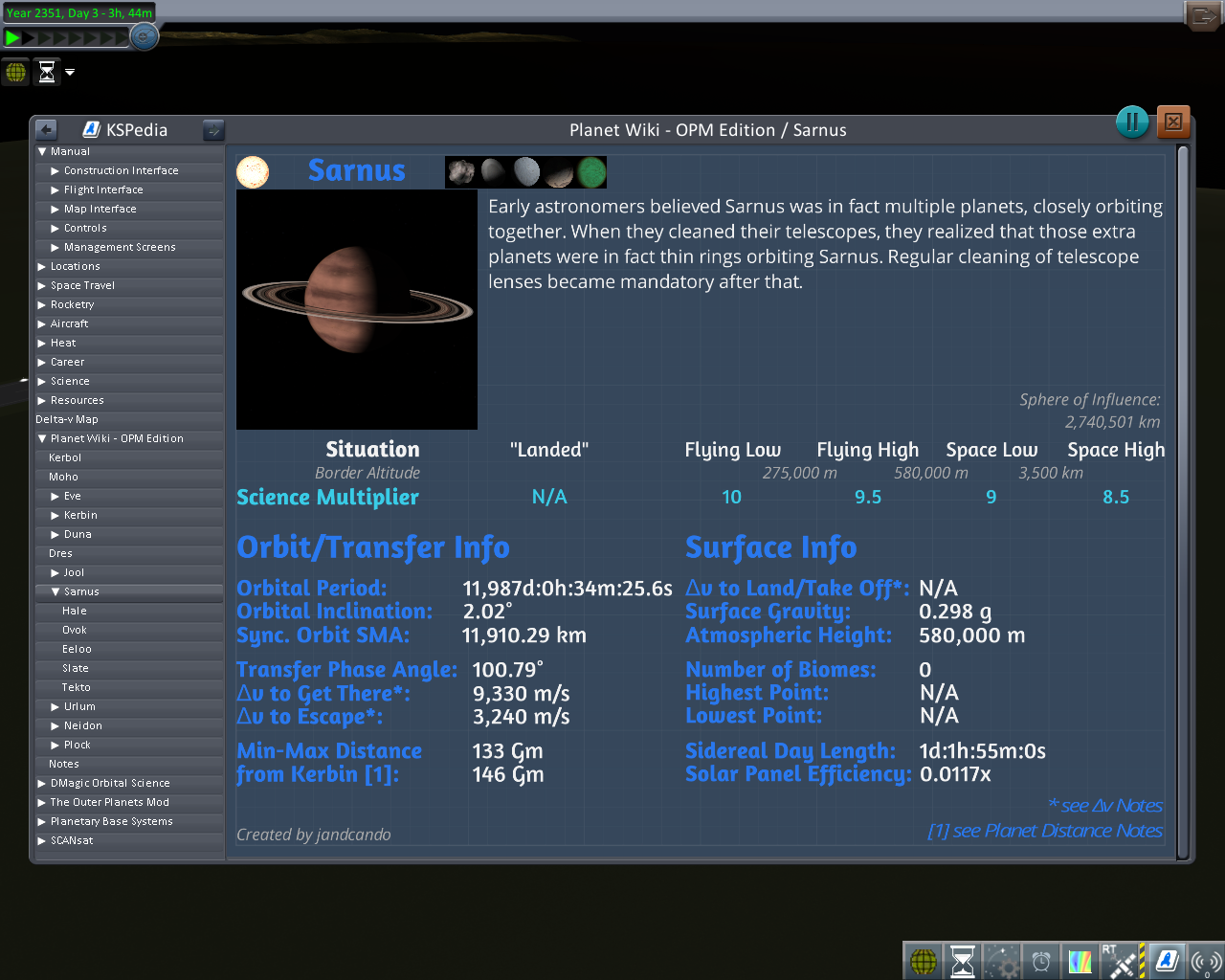The image size is (1225, 980).
Task: Toggle the teal pause button in KSPedia
Action: click(x=1132, y=122)
